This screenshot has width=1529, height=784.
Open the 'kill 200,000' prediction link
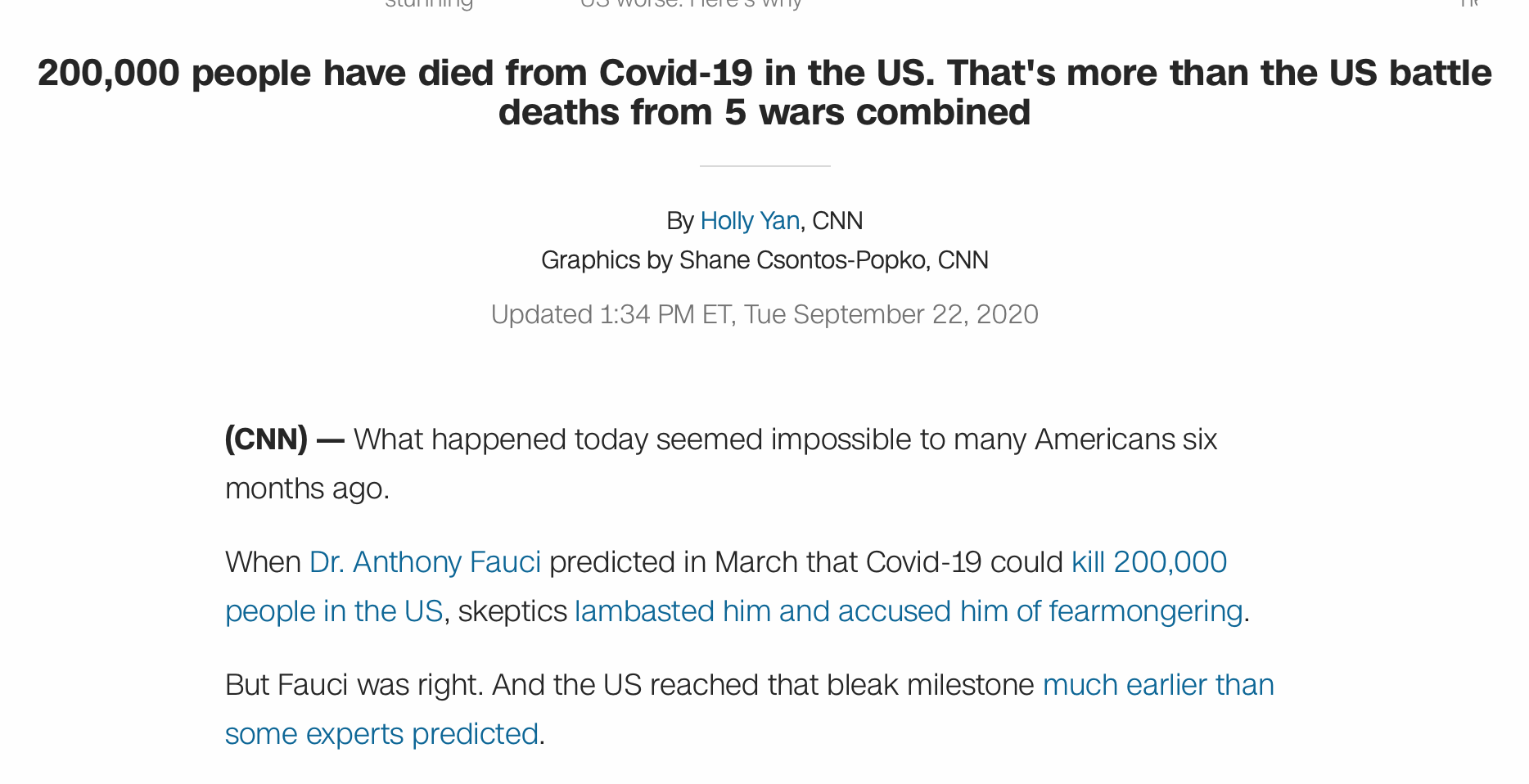1149,562
